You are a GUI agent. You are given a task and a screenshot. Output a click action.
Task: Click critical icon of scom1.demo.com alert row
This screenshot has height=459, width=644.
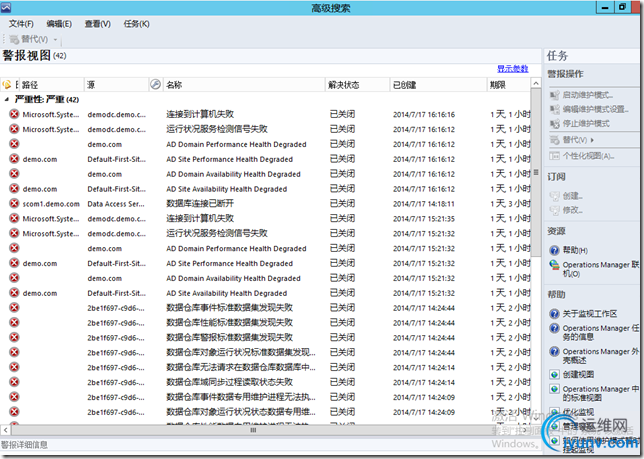click(14, 204)
